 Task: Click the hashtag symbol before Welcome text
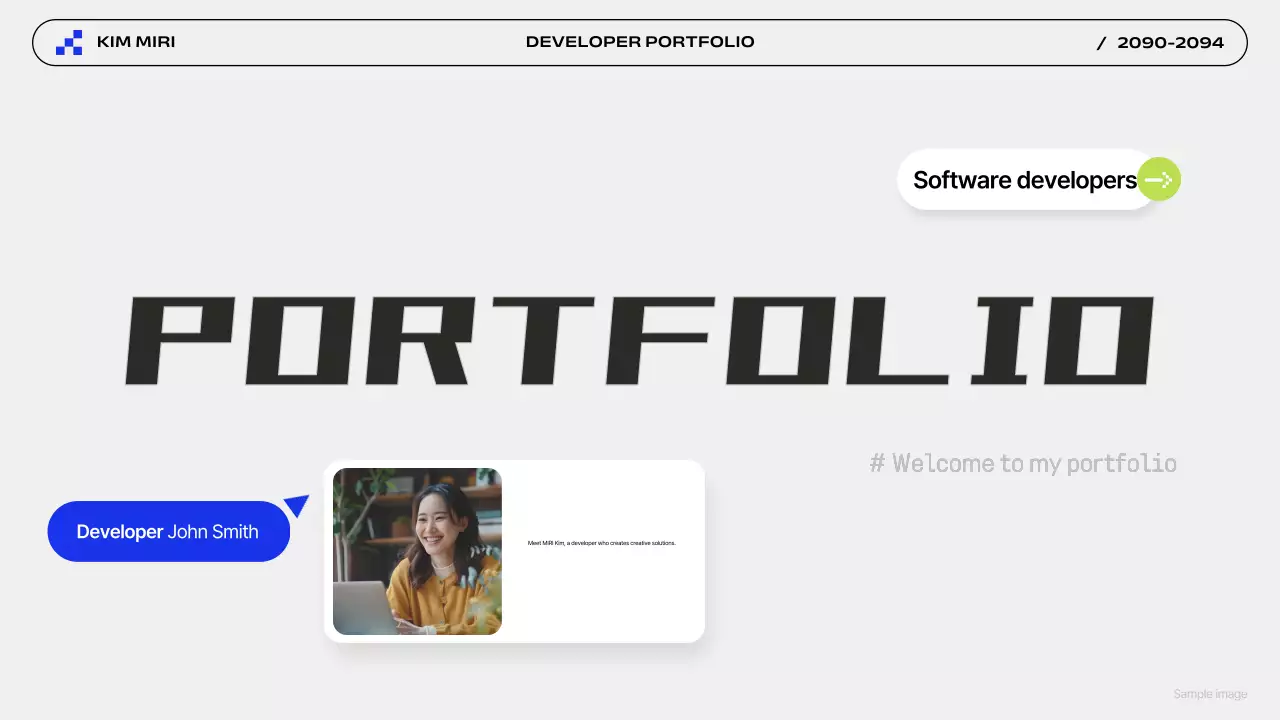pyautogui.click(x=877, y=463)
